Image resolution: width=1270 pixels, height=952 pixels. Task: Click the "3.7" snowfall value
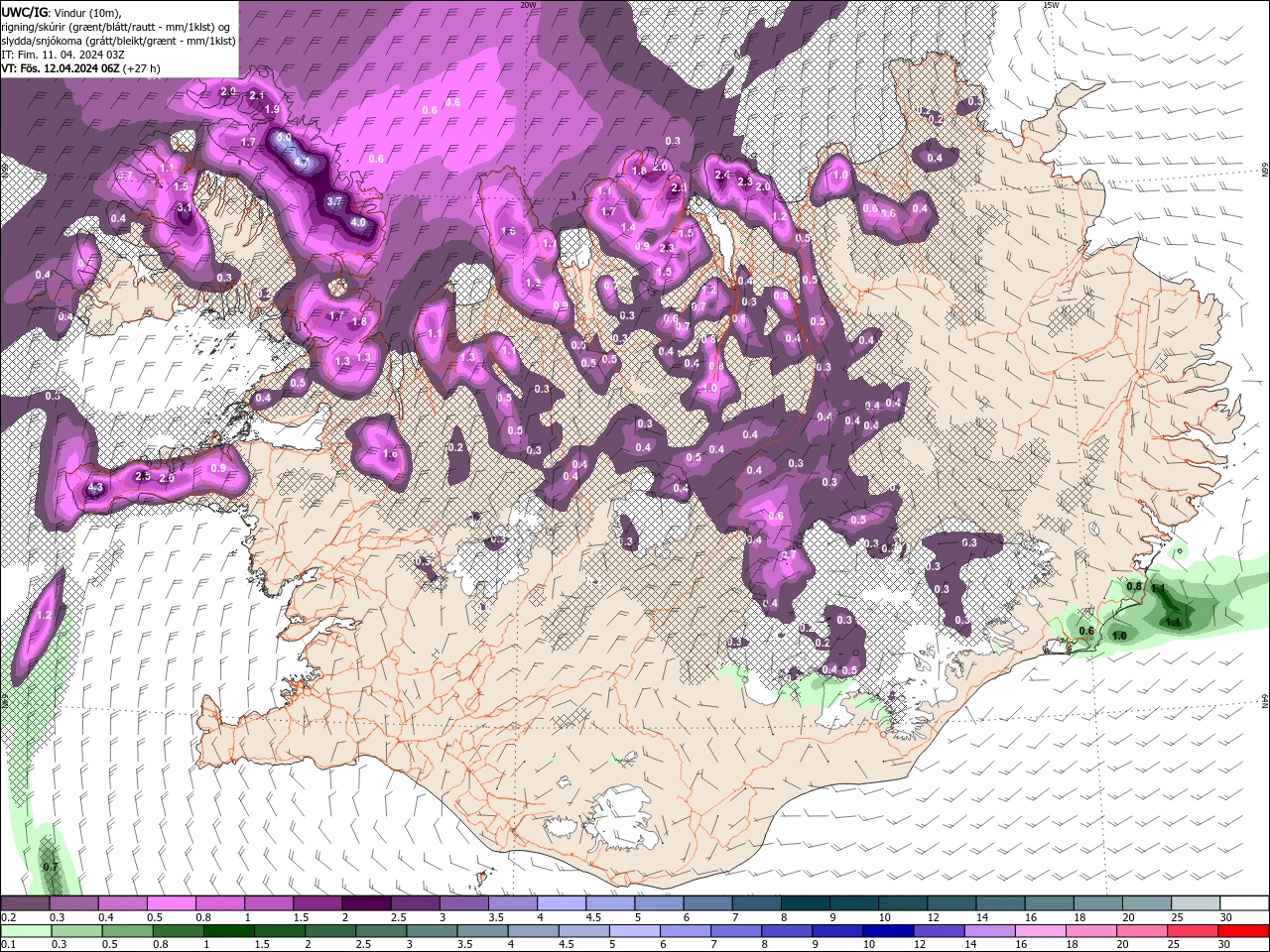334,201
